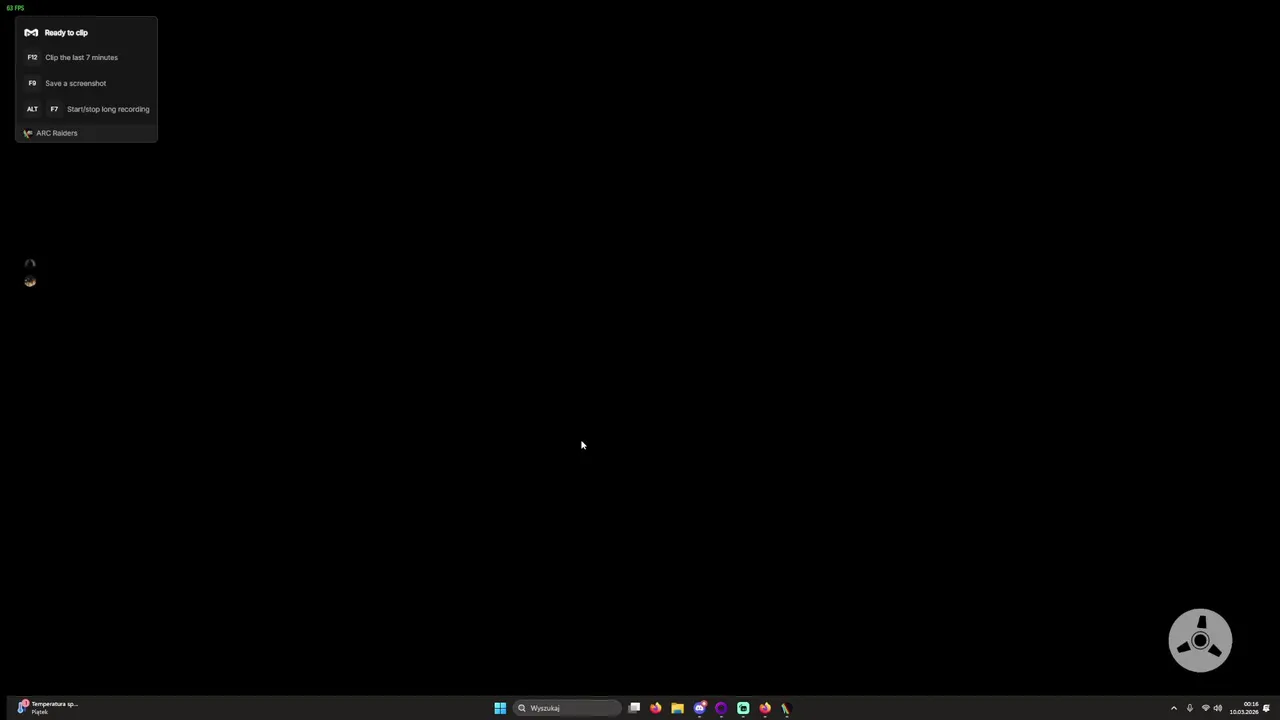Image resolution: width=1280 pixels, height=720 pixels.
Task: Open the Temperatura weather widget
Action: [x=47, y=707]
